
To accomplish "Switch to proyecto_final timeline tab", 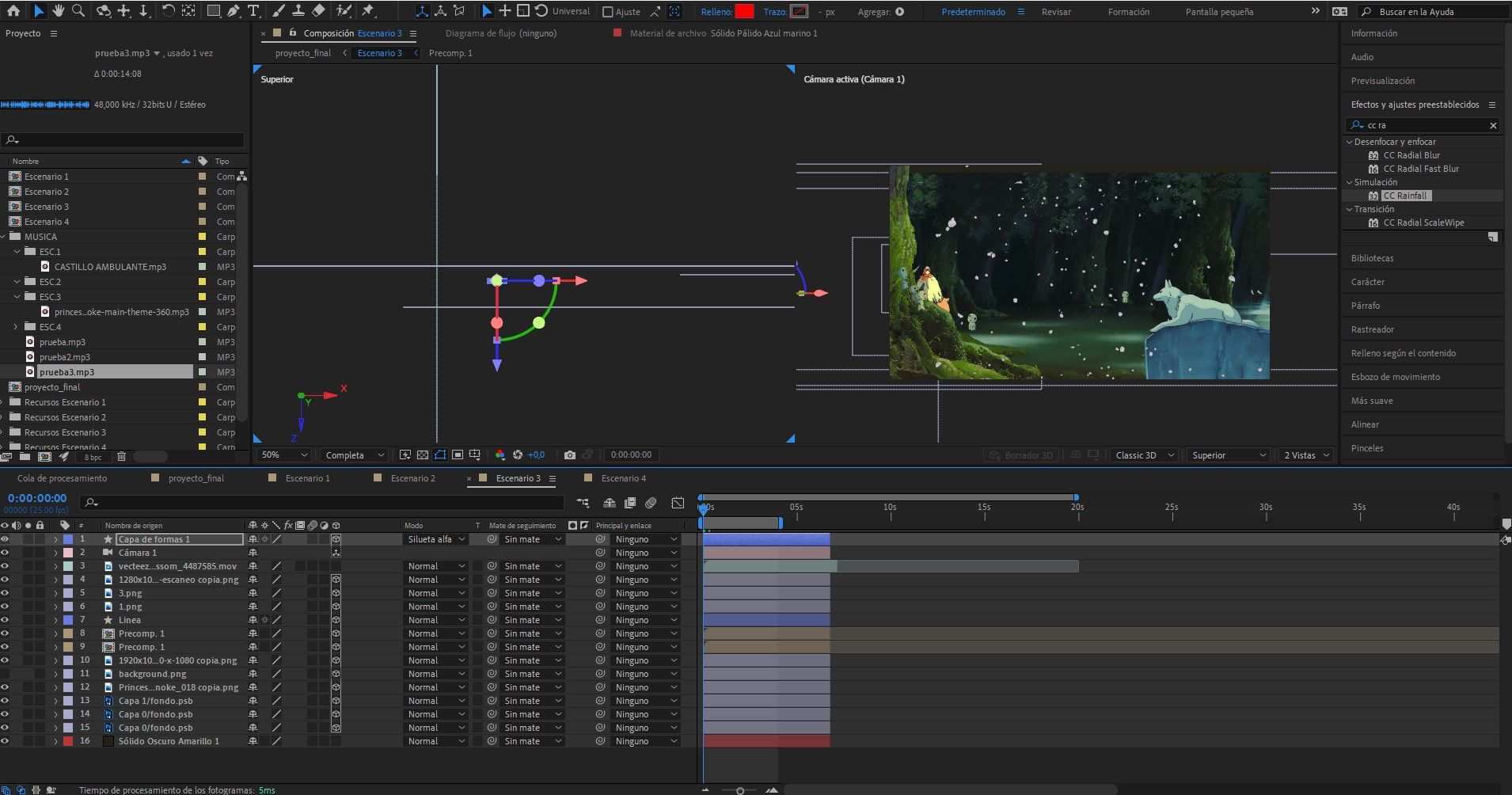I will point(196,478).
